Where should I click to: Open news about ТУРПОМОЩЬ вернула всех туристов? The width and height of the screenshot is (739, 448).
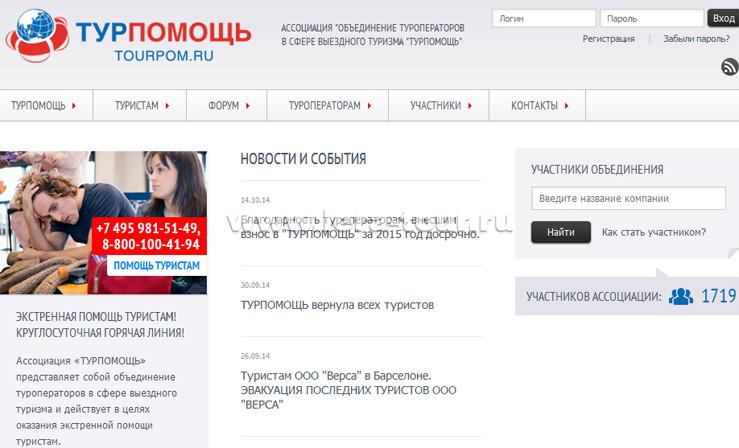[337, 305]
